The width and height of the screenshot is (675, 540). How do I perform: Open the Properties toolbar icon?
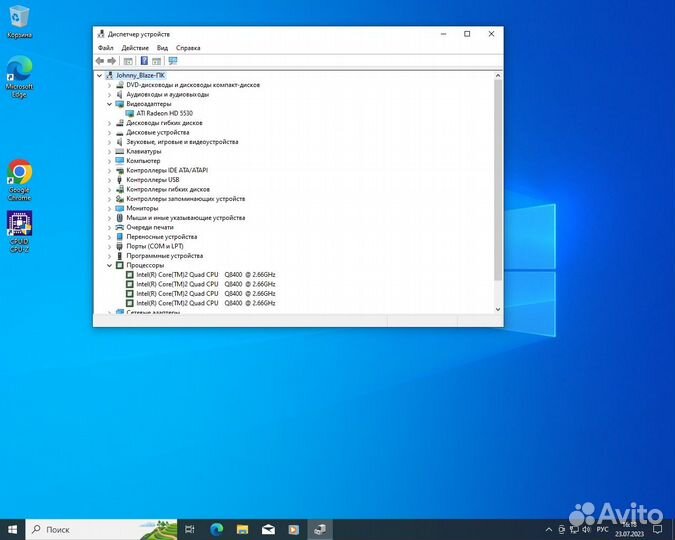coord(128,61)
